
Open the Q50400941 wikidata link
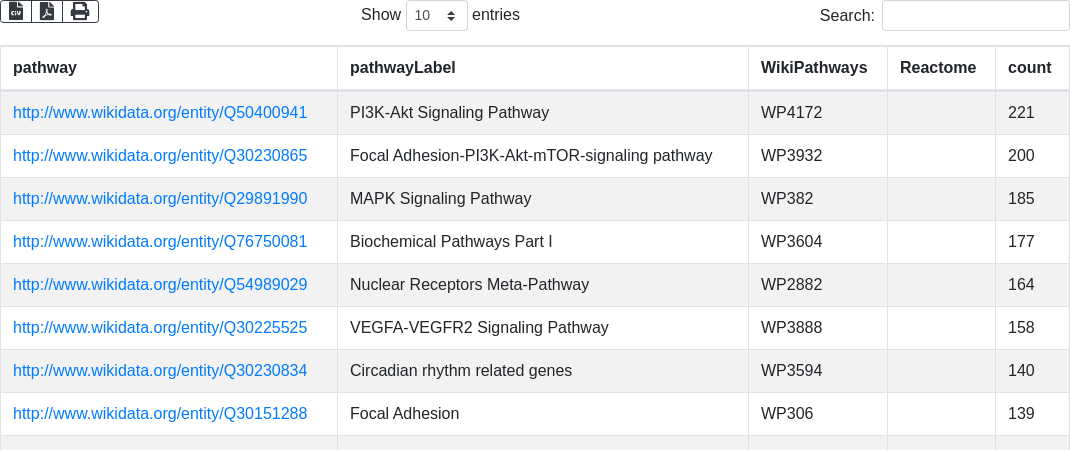160,113
